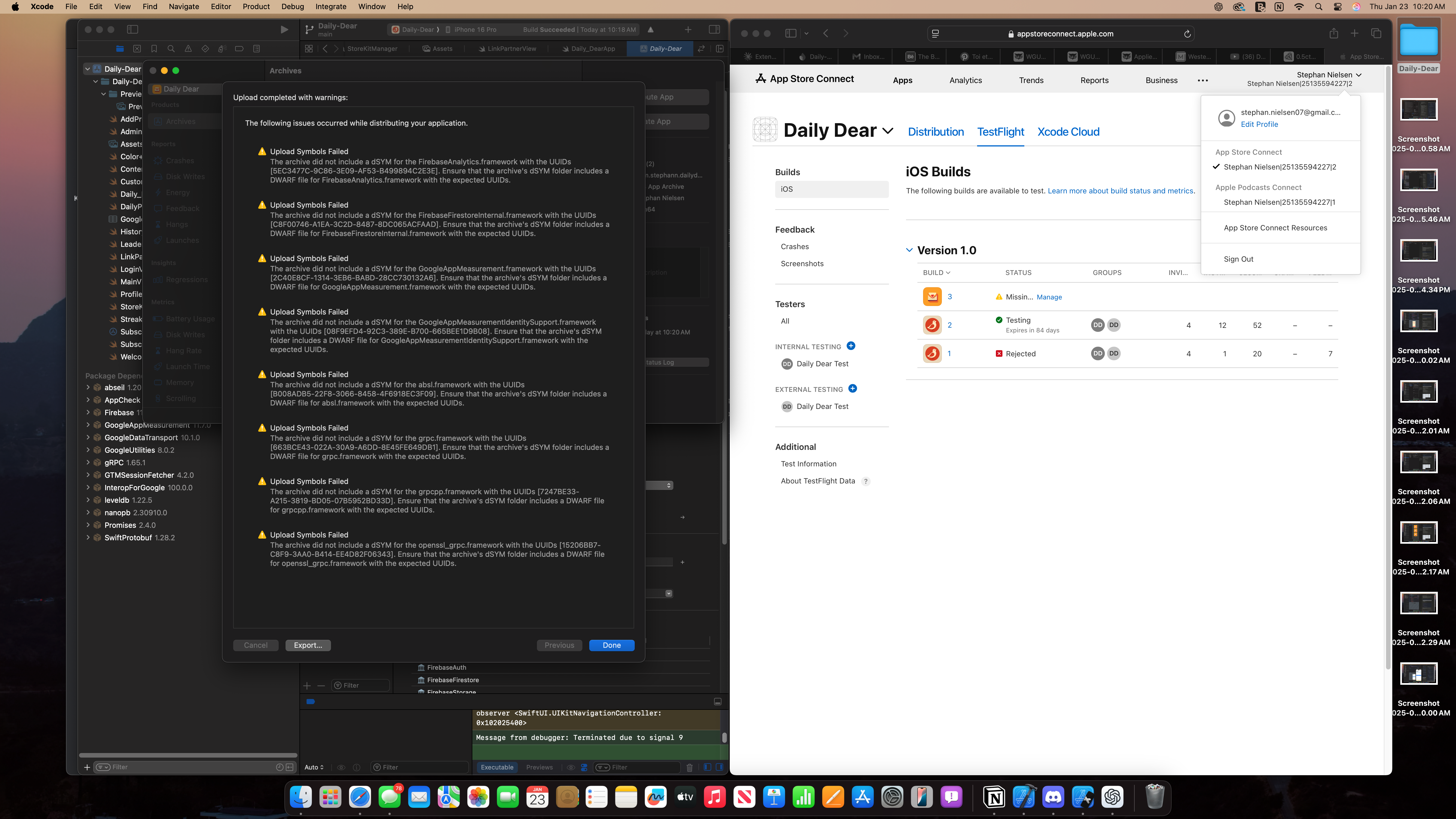Screen dimensions: 1456x819
Task: Open Discord from the Dock
Action: (1053, 797)
